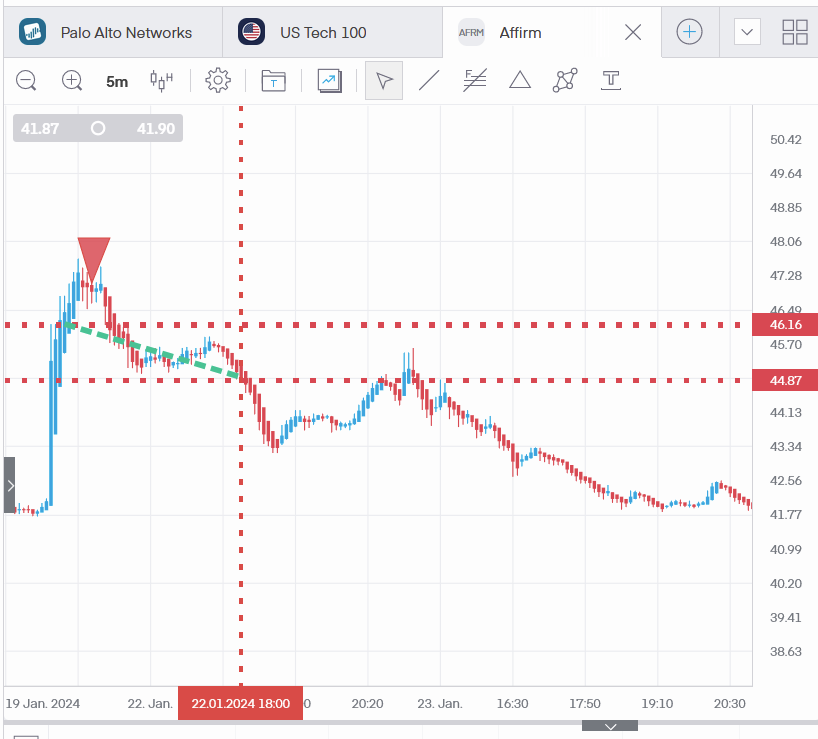Open chart settings gear icon
The height and width of the screenshot is (739, 818).
click(218, 81)
